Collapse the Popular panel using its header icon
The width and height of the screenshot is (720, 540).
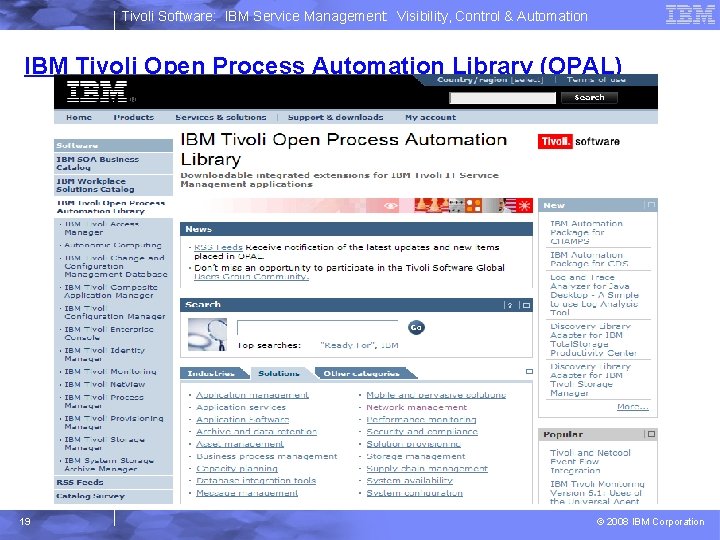[651, 434]
